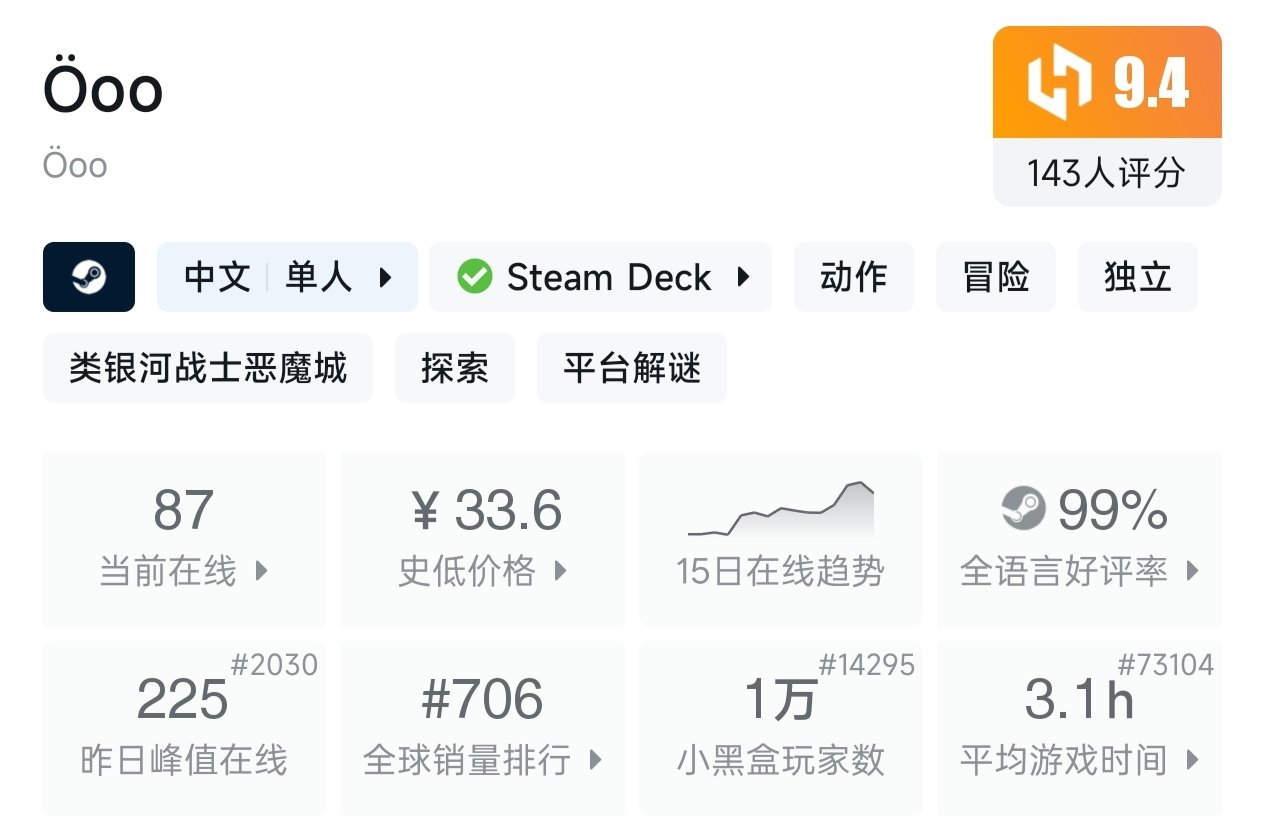Click the Xiaoheihe logo in score badge
Viewport: 1264px width, 838px height.
[x=1059, y=83]
